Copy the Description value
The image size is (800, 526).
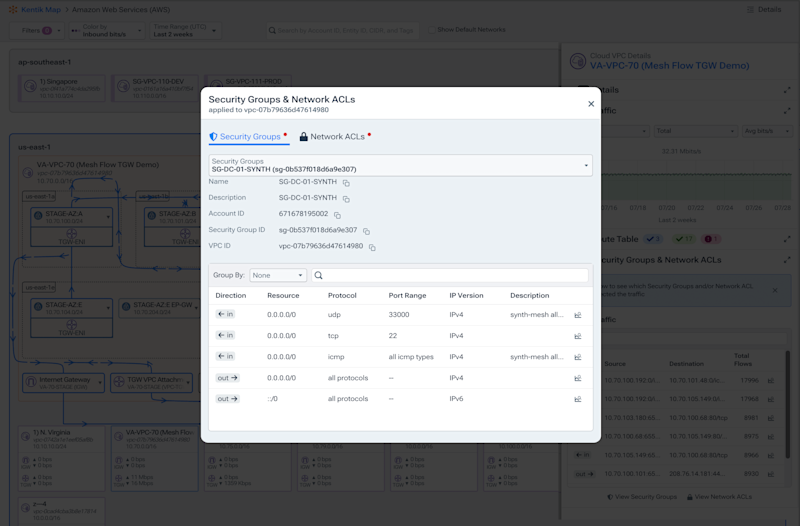346,198
